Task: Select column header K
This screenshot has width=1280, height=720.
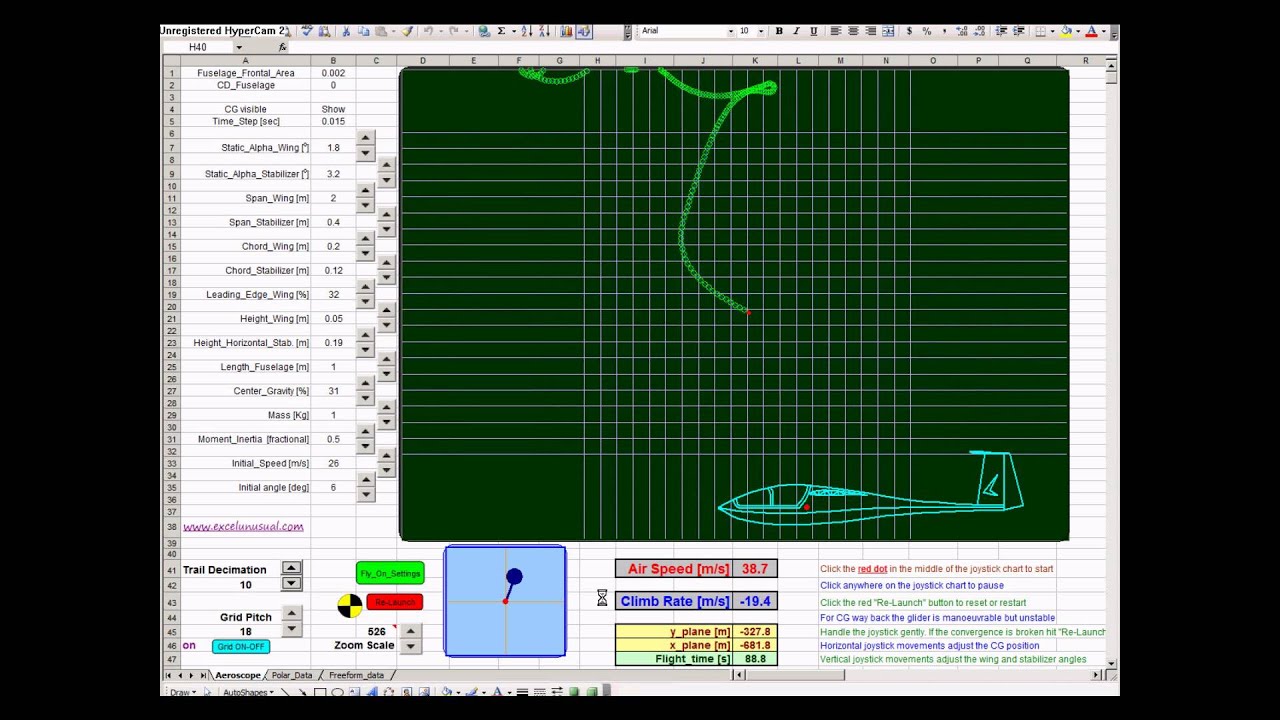Action: [x=754, y=61]
